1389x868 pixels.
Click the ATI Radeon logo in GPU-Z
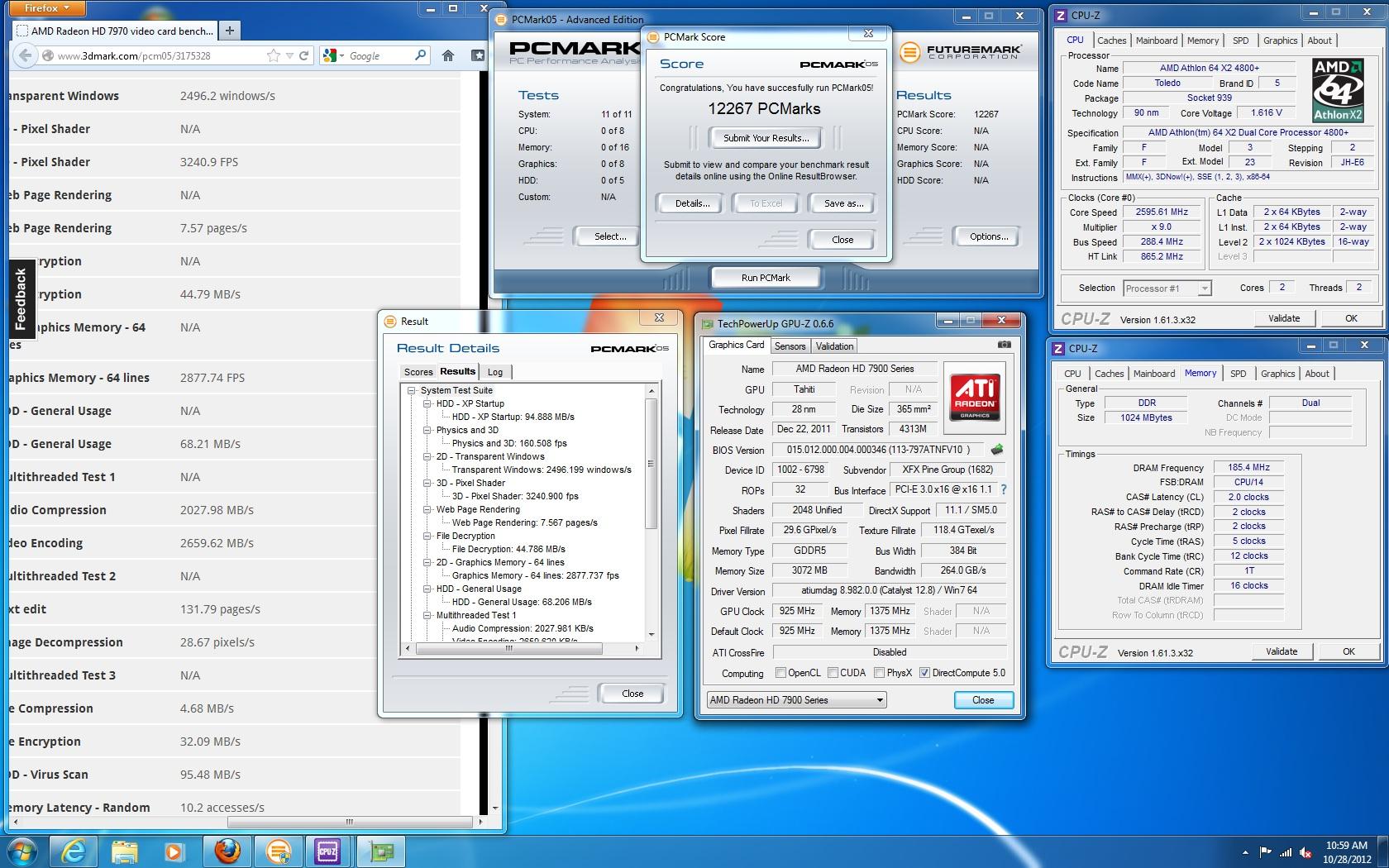(975, 398)
